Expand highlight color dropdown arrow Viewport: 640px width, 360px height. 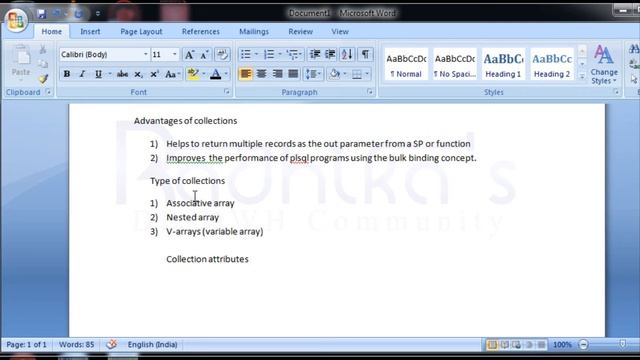(x=203, y=74)
